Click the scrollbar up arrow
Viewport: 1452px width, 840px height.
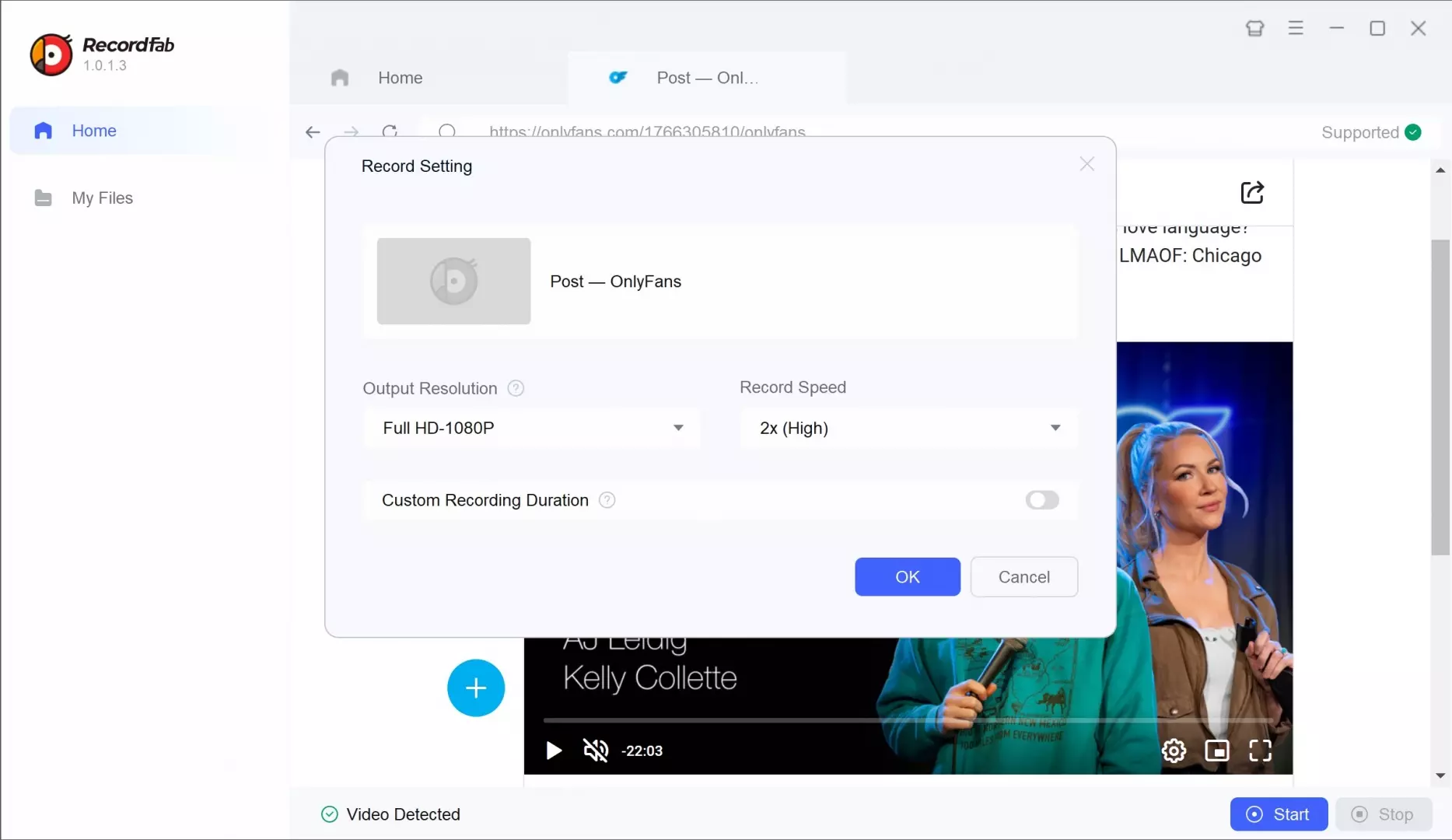(x=1440, y=170)
